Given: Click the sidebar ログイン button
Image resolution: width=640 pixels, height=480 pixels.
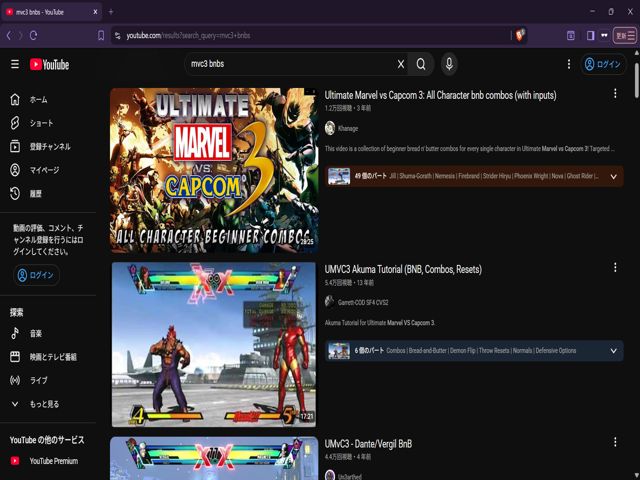Looking at the screenshot, I should [36, 275].
